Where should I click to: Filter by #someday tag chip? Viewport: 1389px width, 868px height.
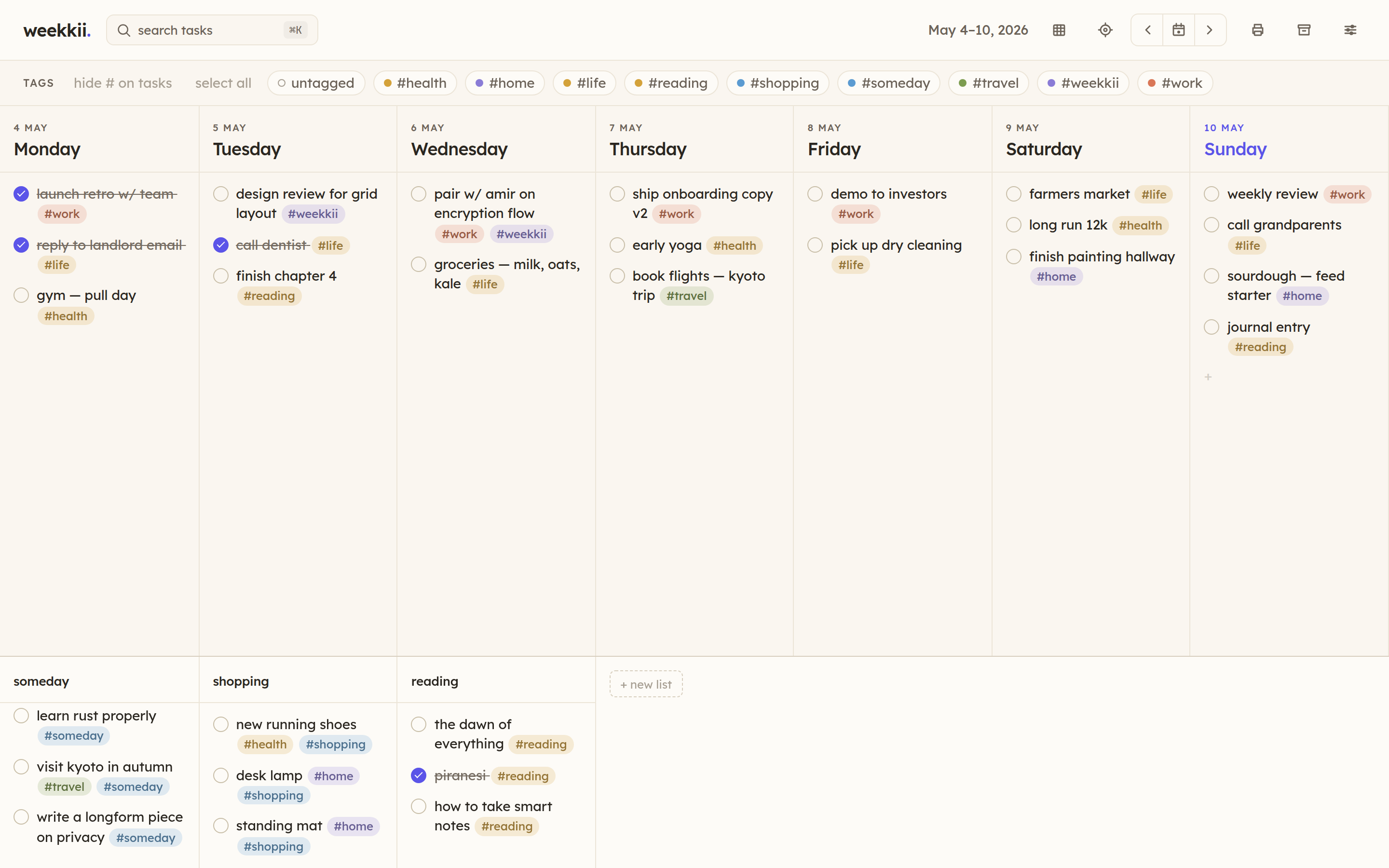[x=888, y=83]
